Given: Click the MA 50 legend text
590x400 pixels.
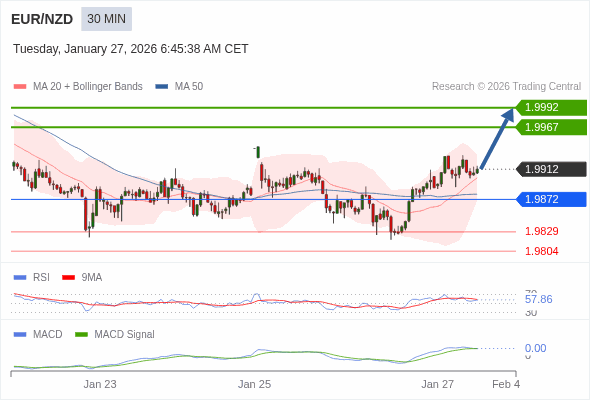Looking at the screenshot, I should [x=189, y=87].
